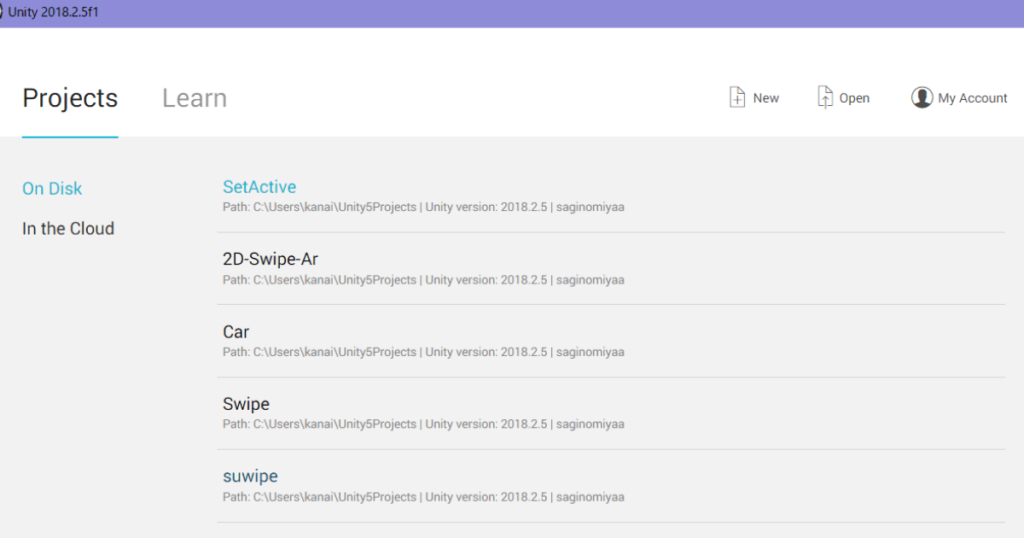Click the Unity logo in title bar
This screenshot has width=1024, height=538.
click(2, 12)
